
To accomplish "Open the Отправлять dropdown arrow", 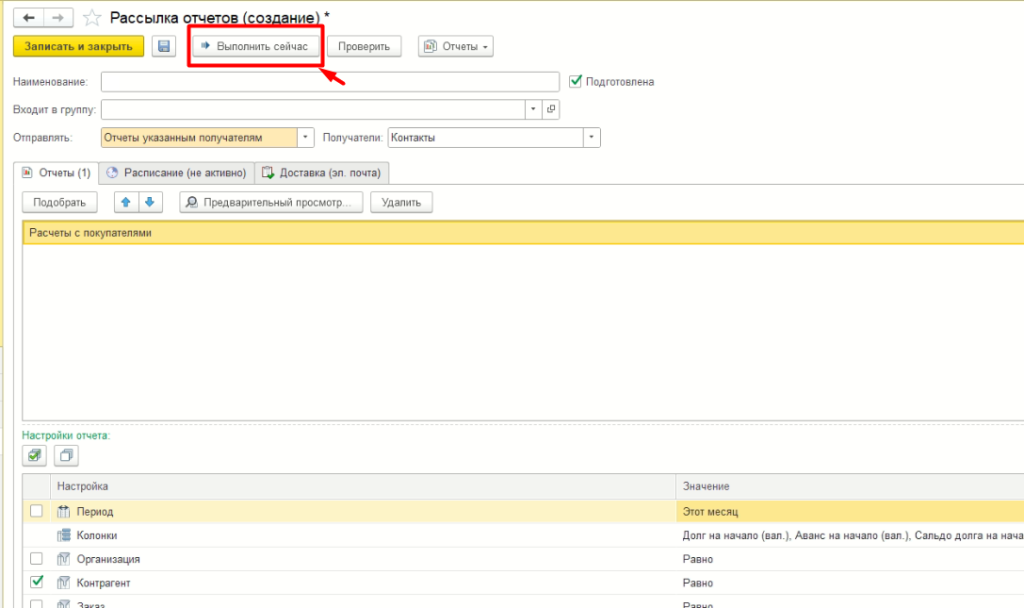I will pos(305,138).
